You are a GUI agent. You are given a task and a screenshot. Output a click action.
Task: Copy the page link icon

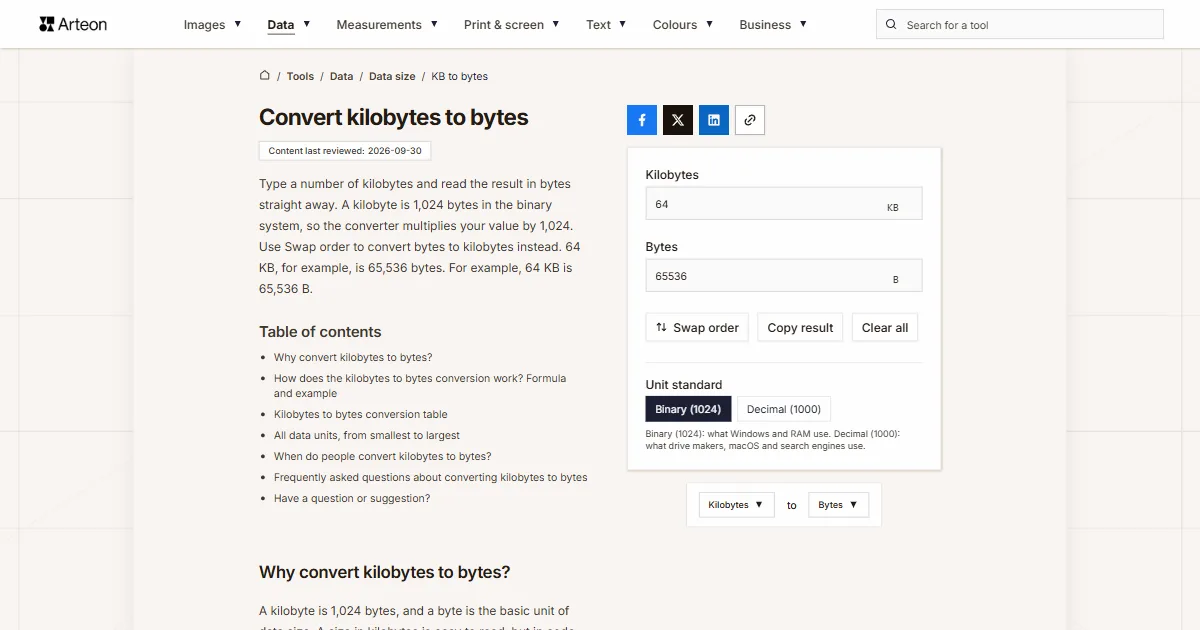click(x=750, y=120)
